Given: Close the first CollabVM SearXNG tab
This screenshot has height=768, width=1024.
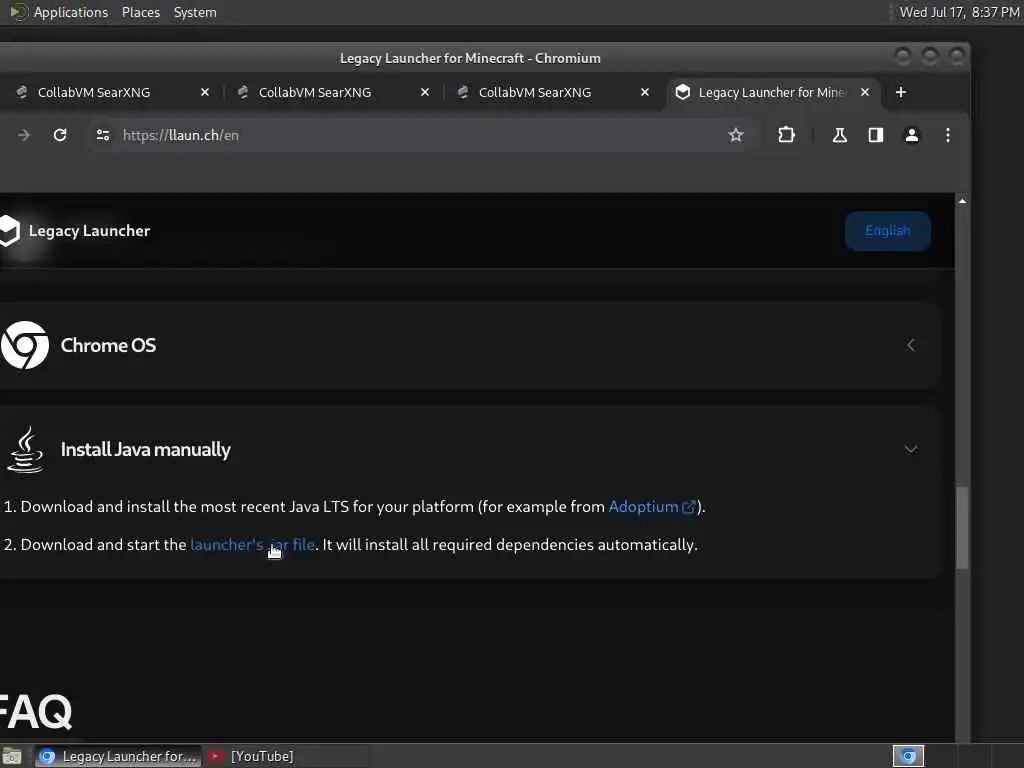Looking at the screenshot, I should (205, 92).
